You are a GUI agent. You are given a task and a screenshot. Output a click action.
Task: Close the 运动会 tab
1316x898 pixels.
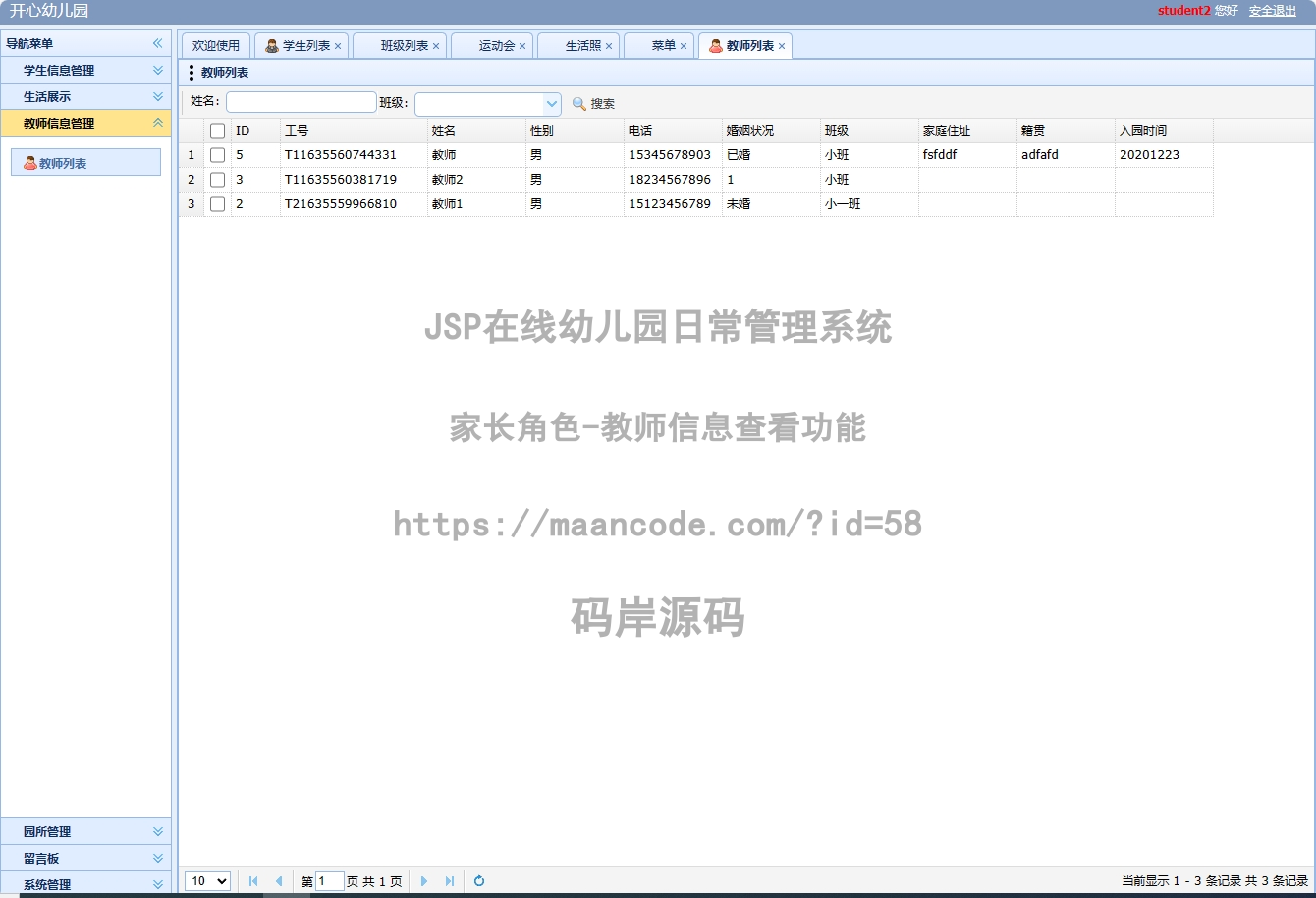click(x=522, y=46)
